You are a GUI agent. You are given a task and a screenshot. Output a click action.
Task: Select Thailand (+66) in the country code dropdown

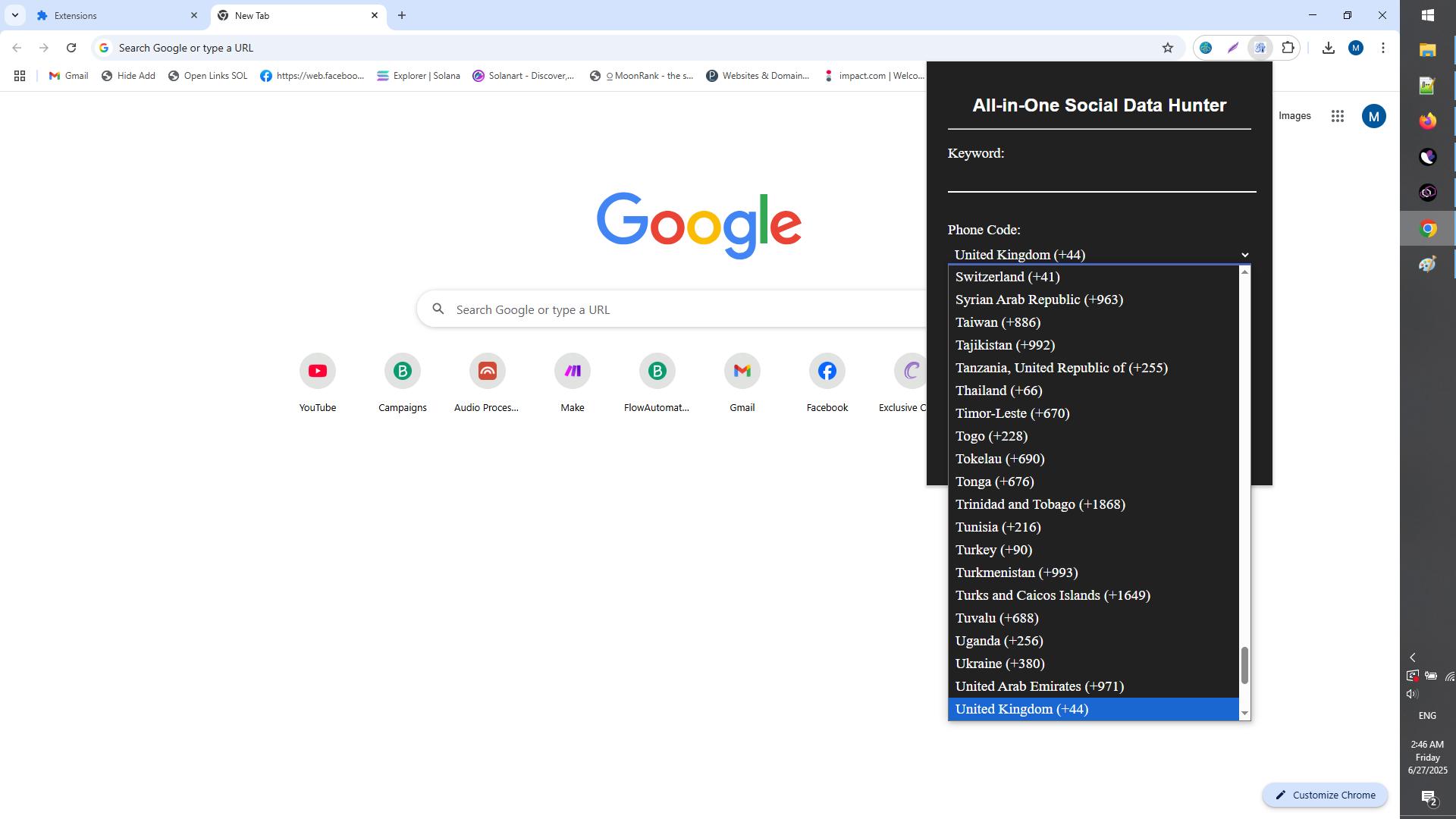point(998,391)
